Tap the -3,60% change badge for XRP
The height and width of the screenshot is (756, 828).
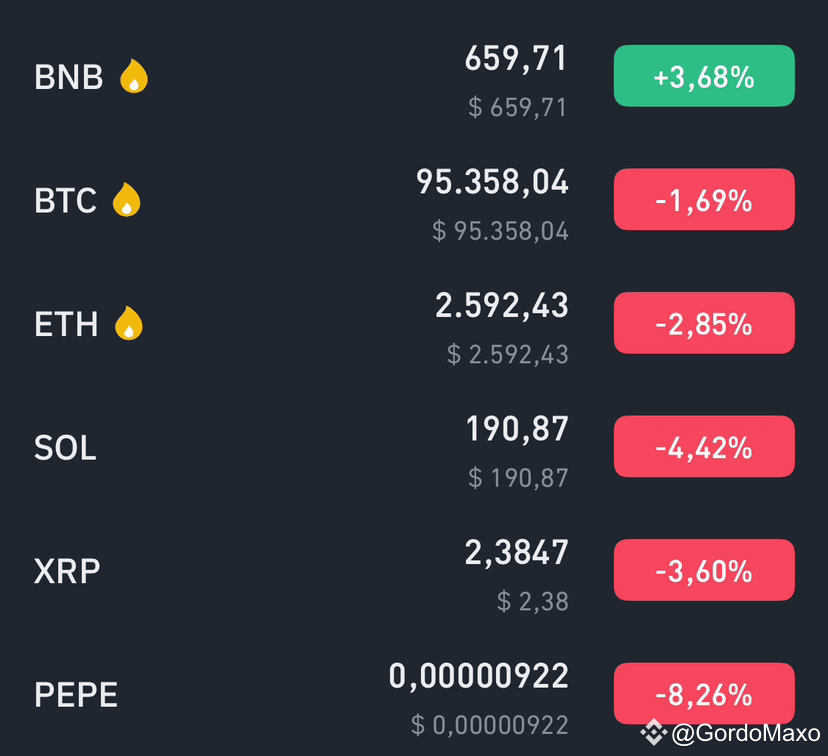click(704, 570)
